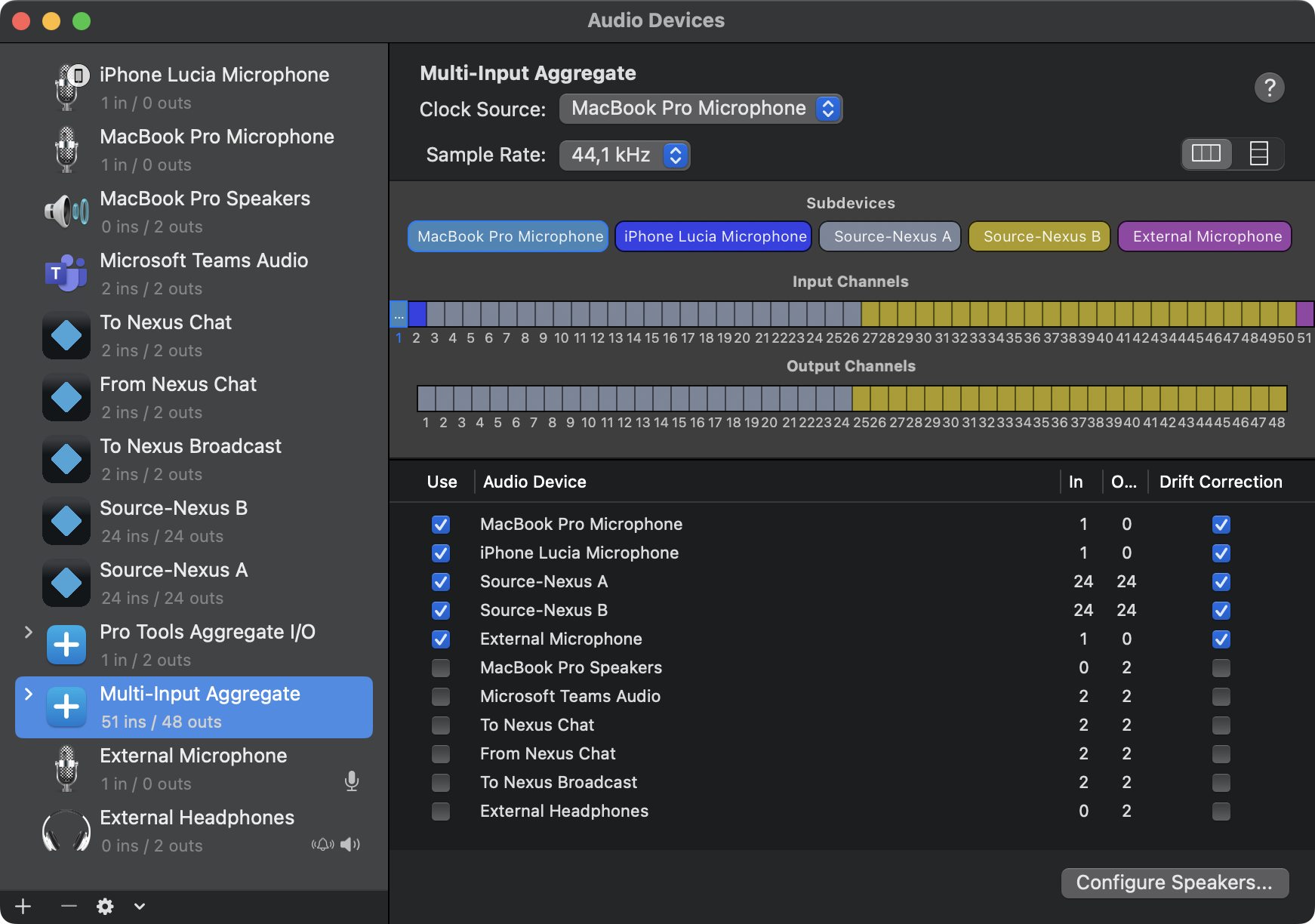This screenshot has height=924, width=1315.
Task: Click the remove device minus icon
Action: [x=69, y=906]
